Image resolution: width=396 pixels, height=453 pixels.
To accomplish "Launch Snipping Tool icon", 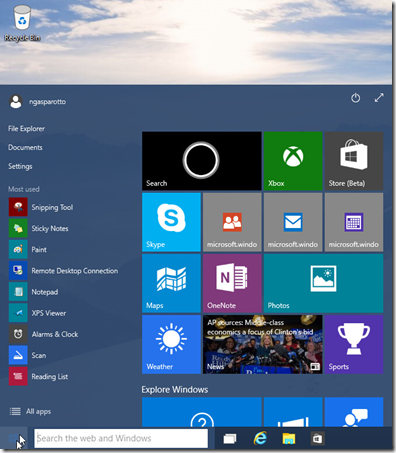I will pyautogui.click(x=18, y=207).
